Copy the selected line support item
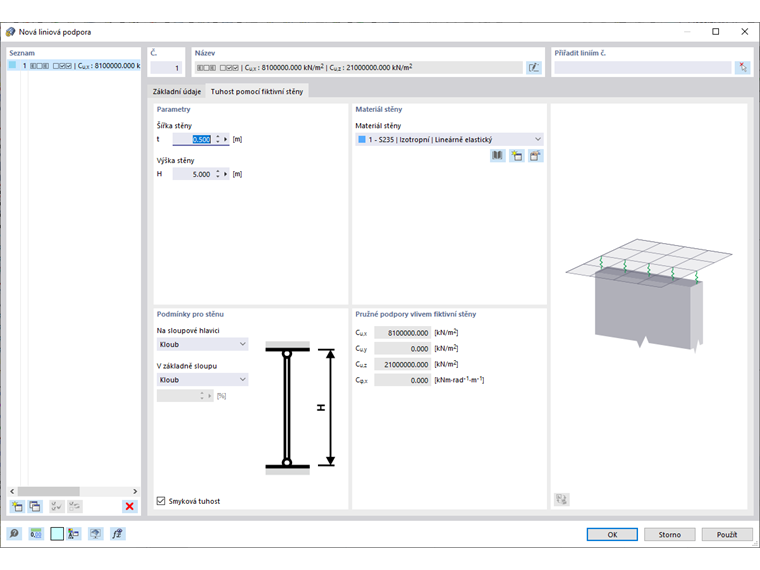The image size is (760, 570). point(35,507)
